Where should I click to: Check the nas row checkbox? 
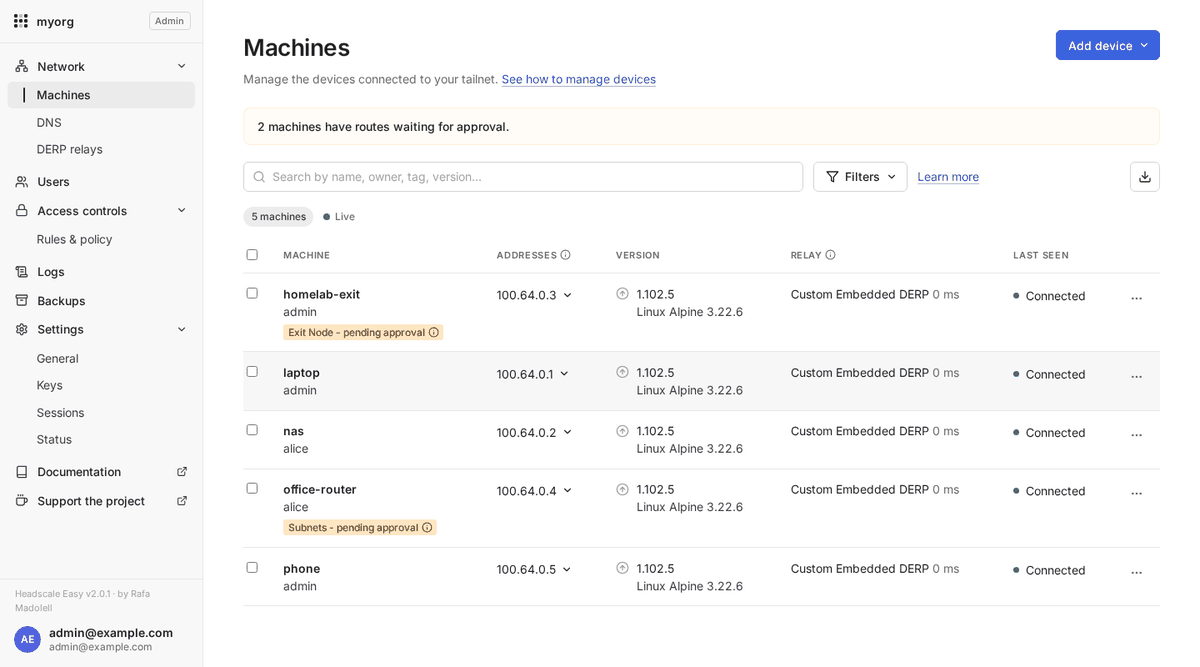[x=252, y=430]
